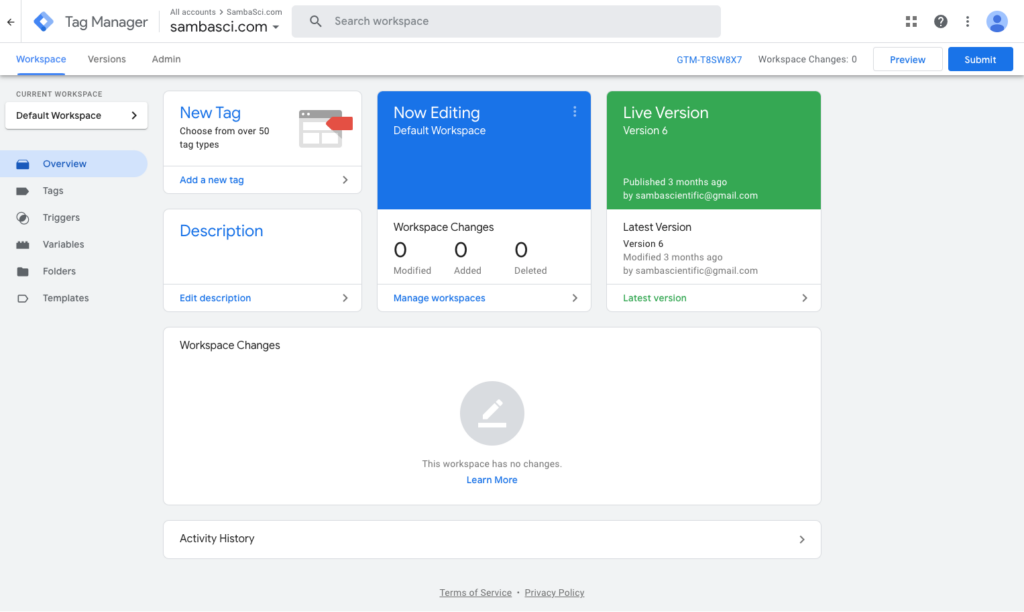Viewport: 1024px width, 612px height.
Task: Click the Submit button
Action: coord(980,59)
